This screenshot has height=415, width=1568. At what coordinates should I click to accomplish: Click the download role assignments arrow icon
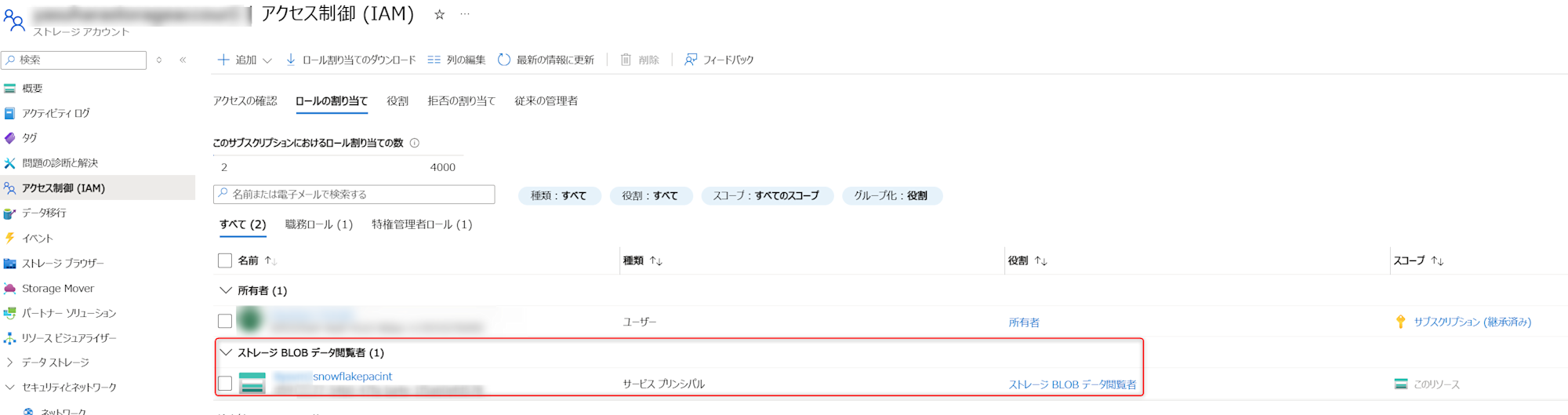(x=291, y=60)
